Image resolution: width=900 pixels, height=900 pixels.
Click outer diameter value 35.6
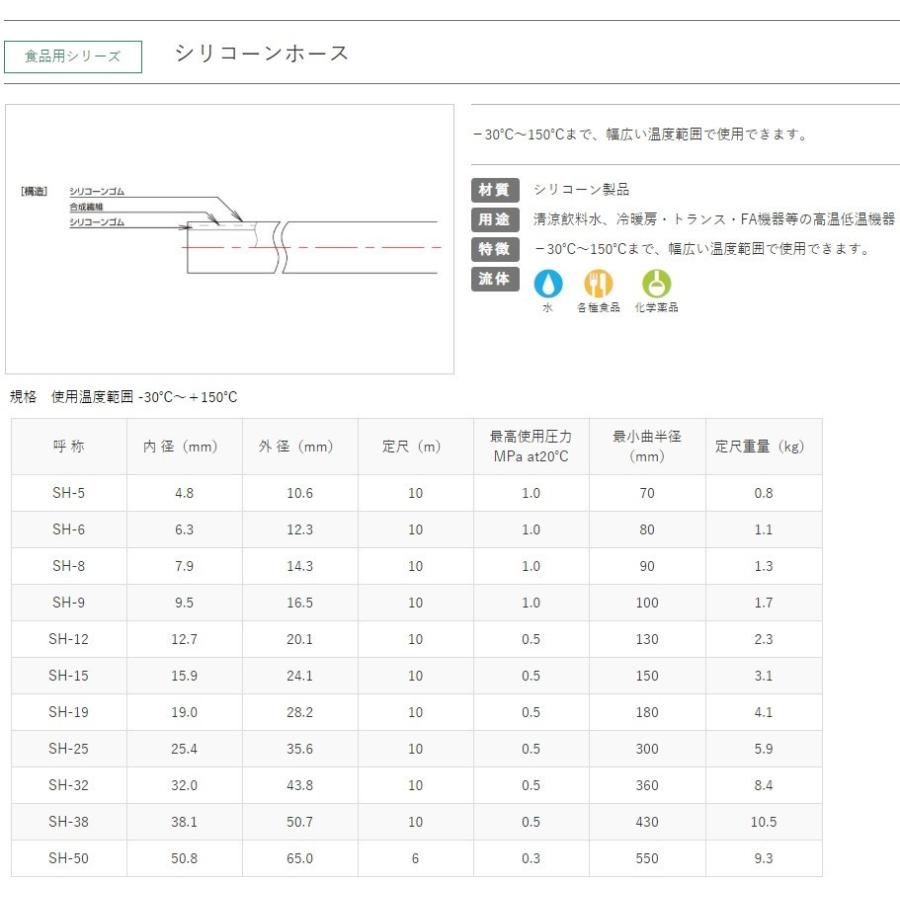300,748
